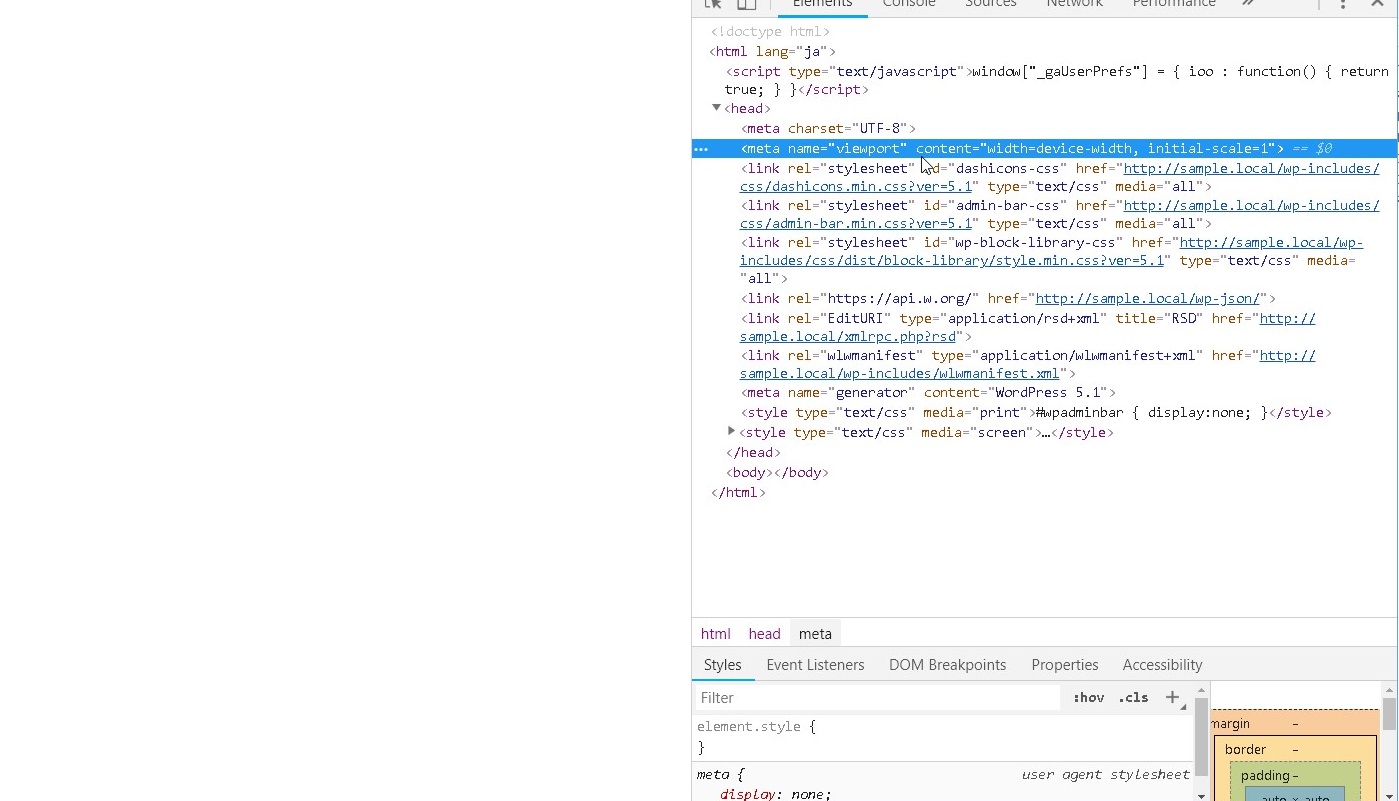
Task: Switch to the Console tab
Action: tap(908, 4)
